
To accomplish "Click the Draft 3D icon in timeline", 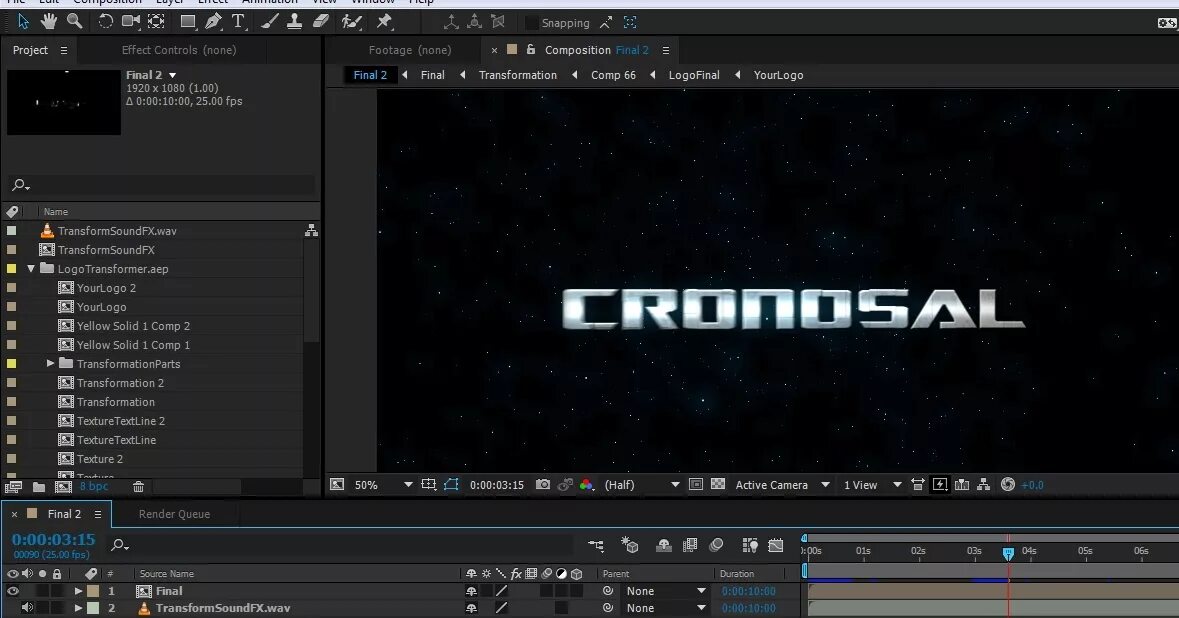I will 629,545.
